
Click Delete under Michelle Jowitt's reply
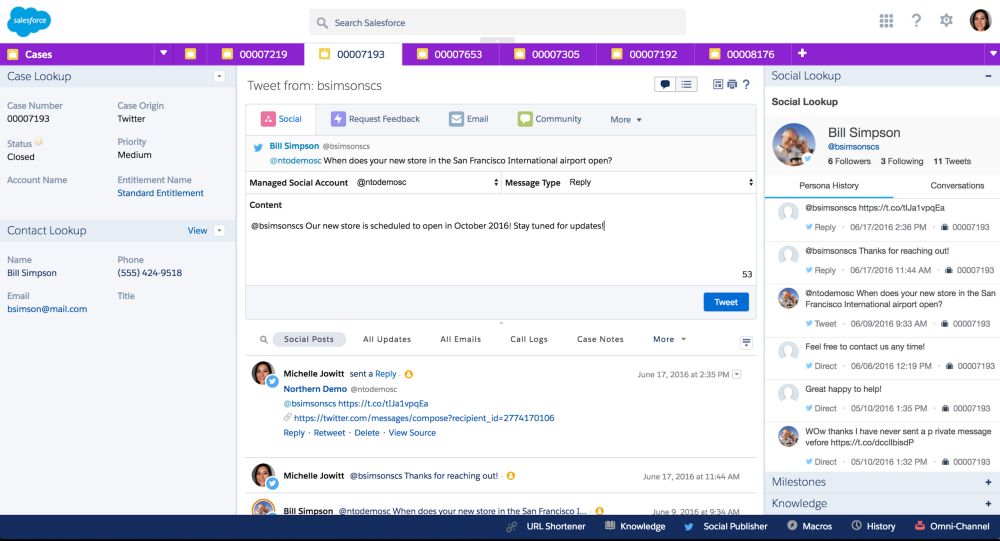[x=367, y=433]
